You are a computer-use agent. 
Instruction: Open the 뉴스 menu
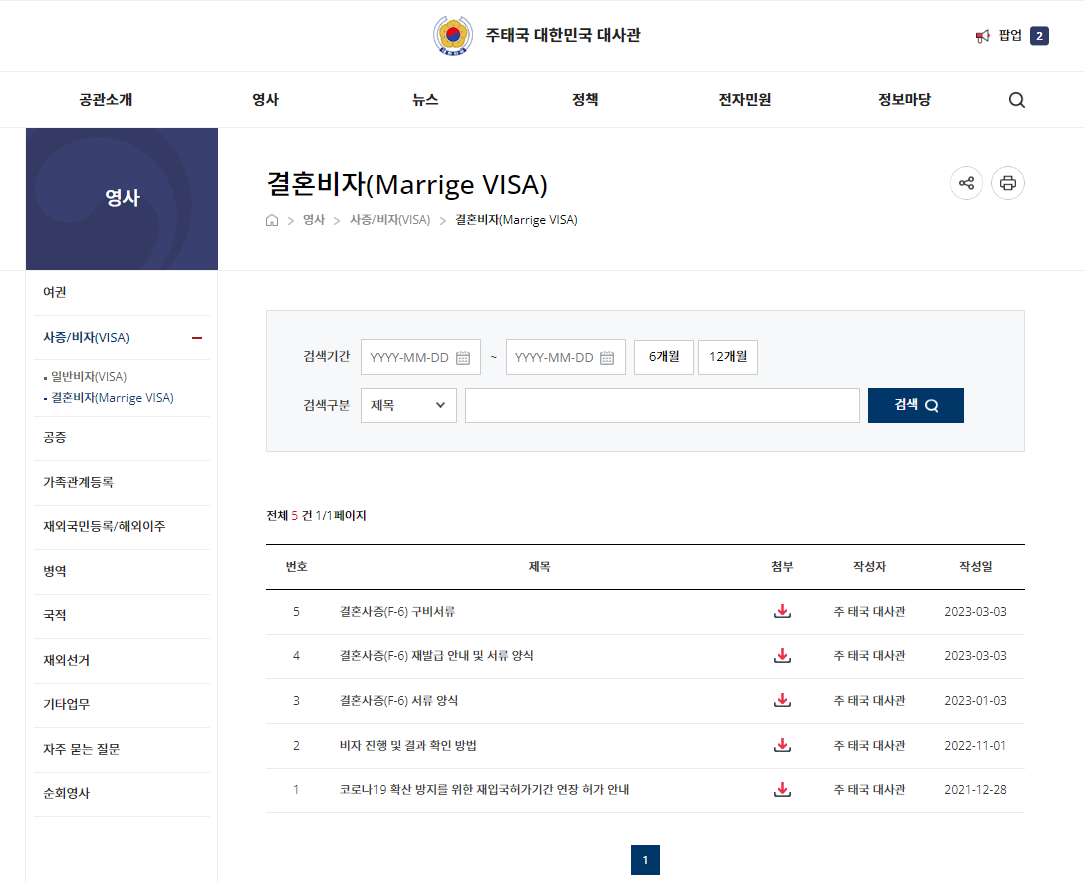[x=426, y=100]
